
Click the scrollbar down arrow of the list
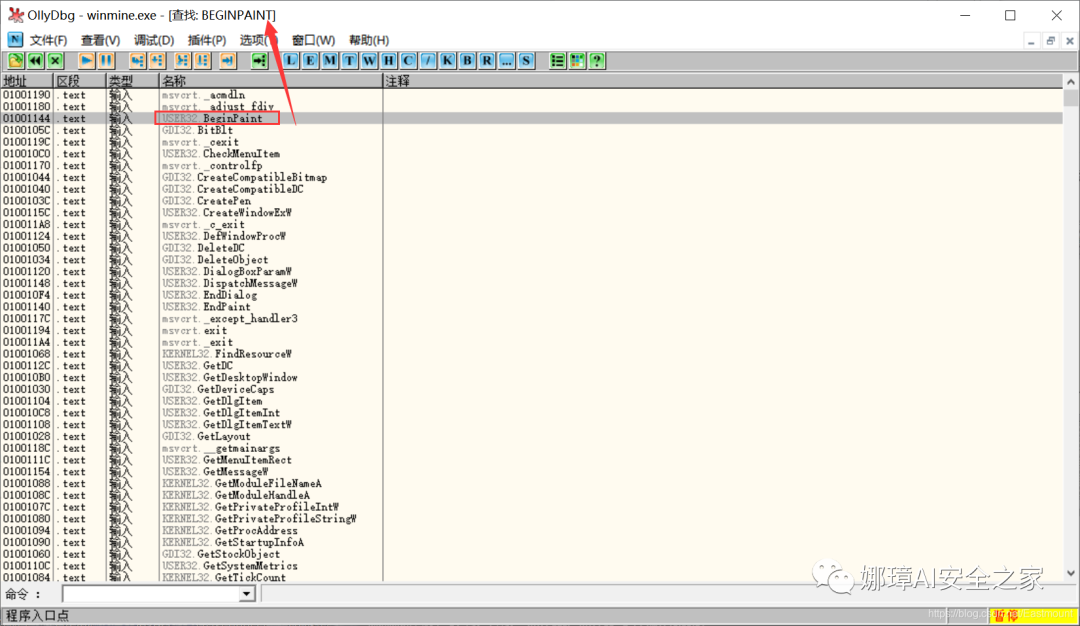tap(1070, 573)
